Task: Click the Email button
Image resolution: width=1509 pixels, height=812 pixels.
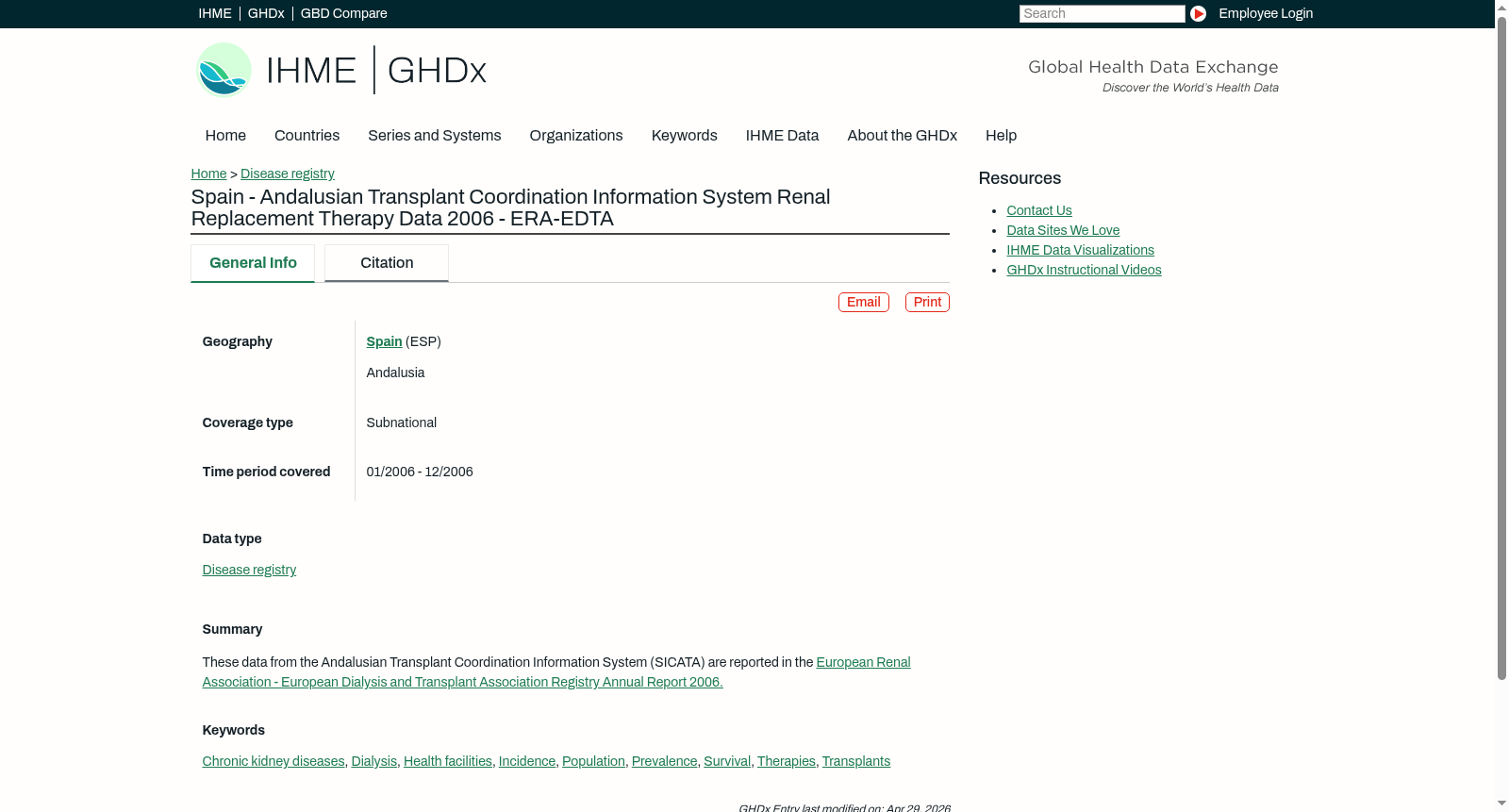Action: tap(863, 302)
